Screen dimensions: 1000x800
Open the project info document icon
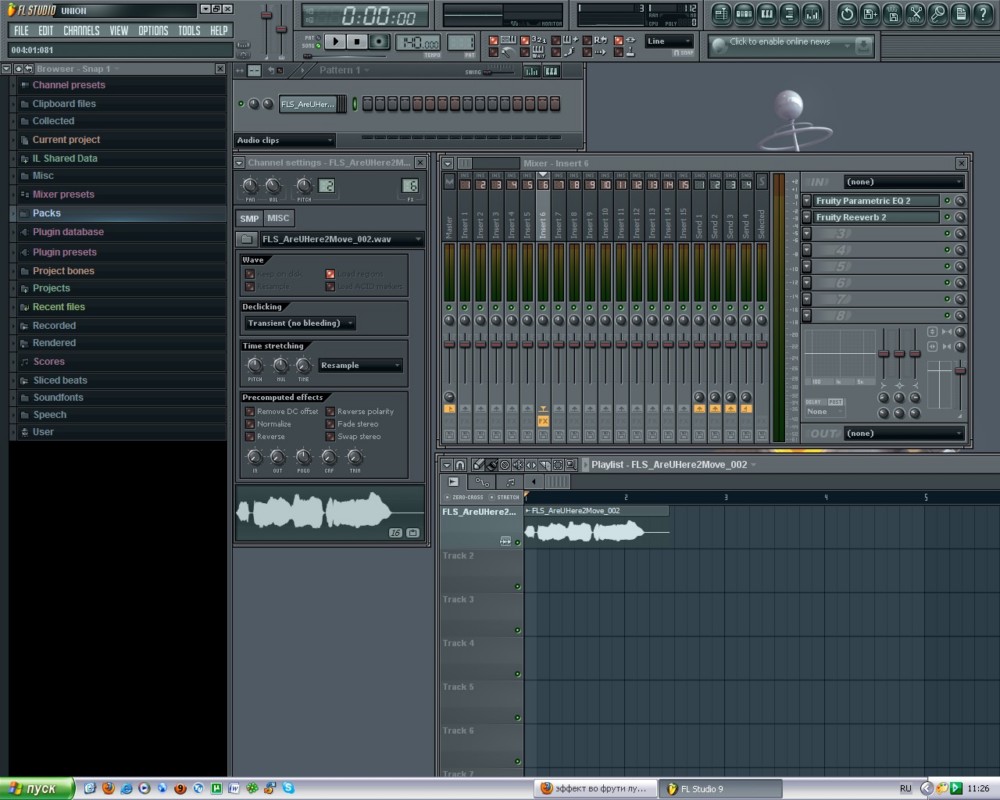960,14
